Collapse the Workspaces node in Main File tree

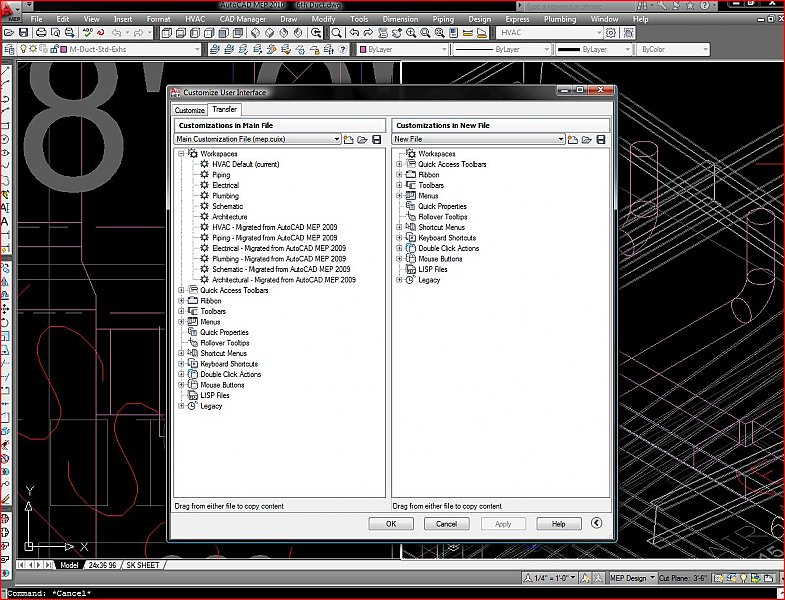coord(181,154)
